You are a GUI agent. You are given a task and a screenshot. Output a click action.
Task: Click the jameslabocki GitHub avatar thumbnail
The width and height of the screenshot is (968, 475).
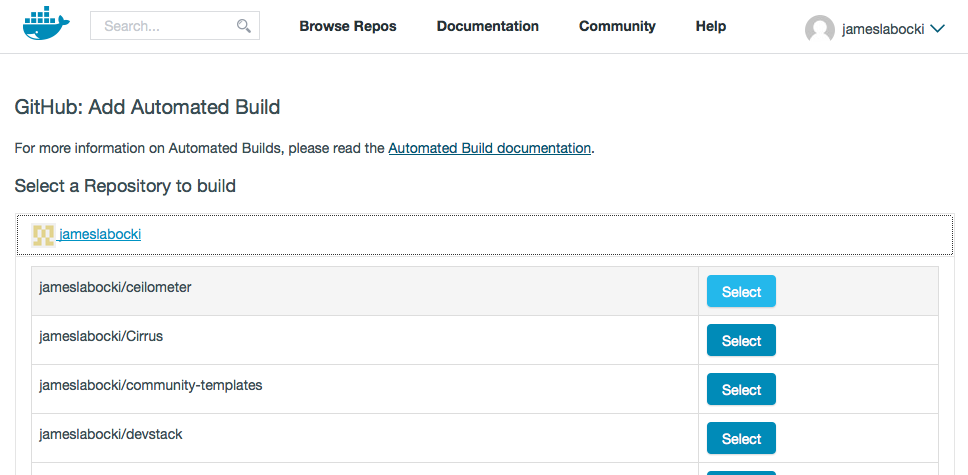[x=43, y=235]
